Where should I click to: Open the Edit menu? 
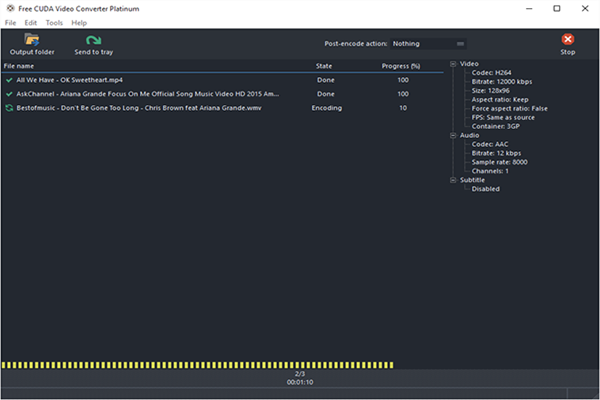[31, 22]
